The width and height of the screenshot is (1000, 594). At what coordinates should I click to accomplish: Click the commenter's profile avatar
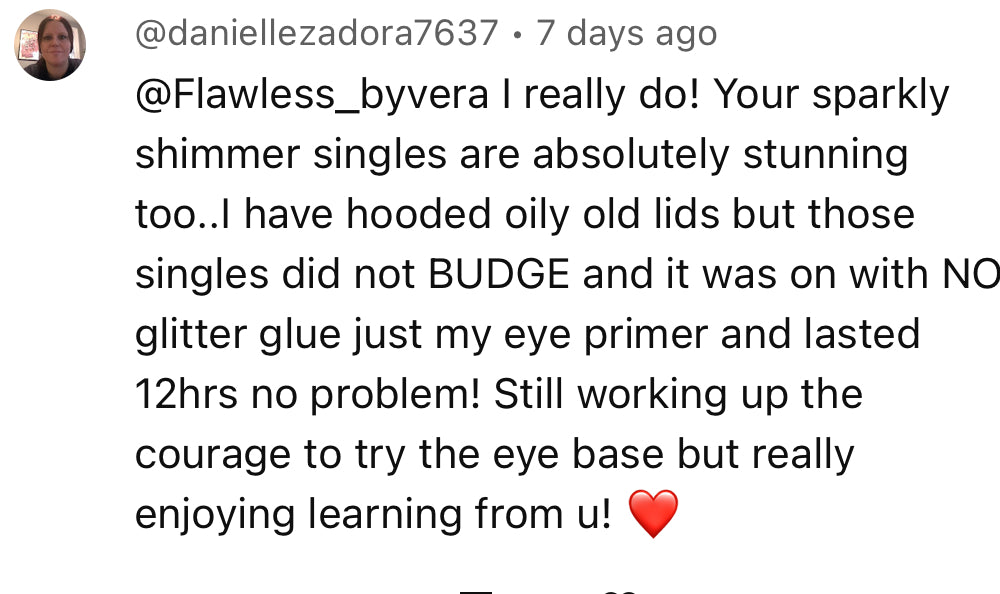click(50, 45)
